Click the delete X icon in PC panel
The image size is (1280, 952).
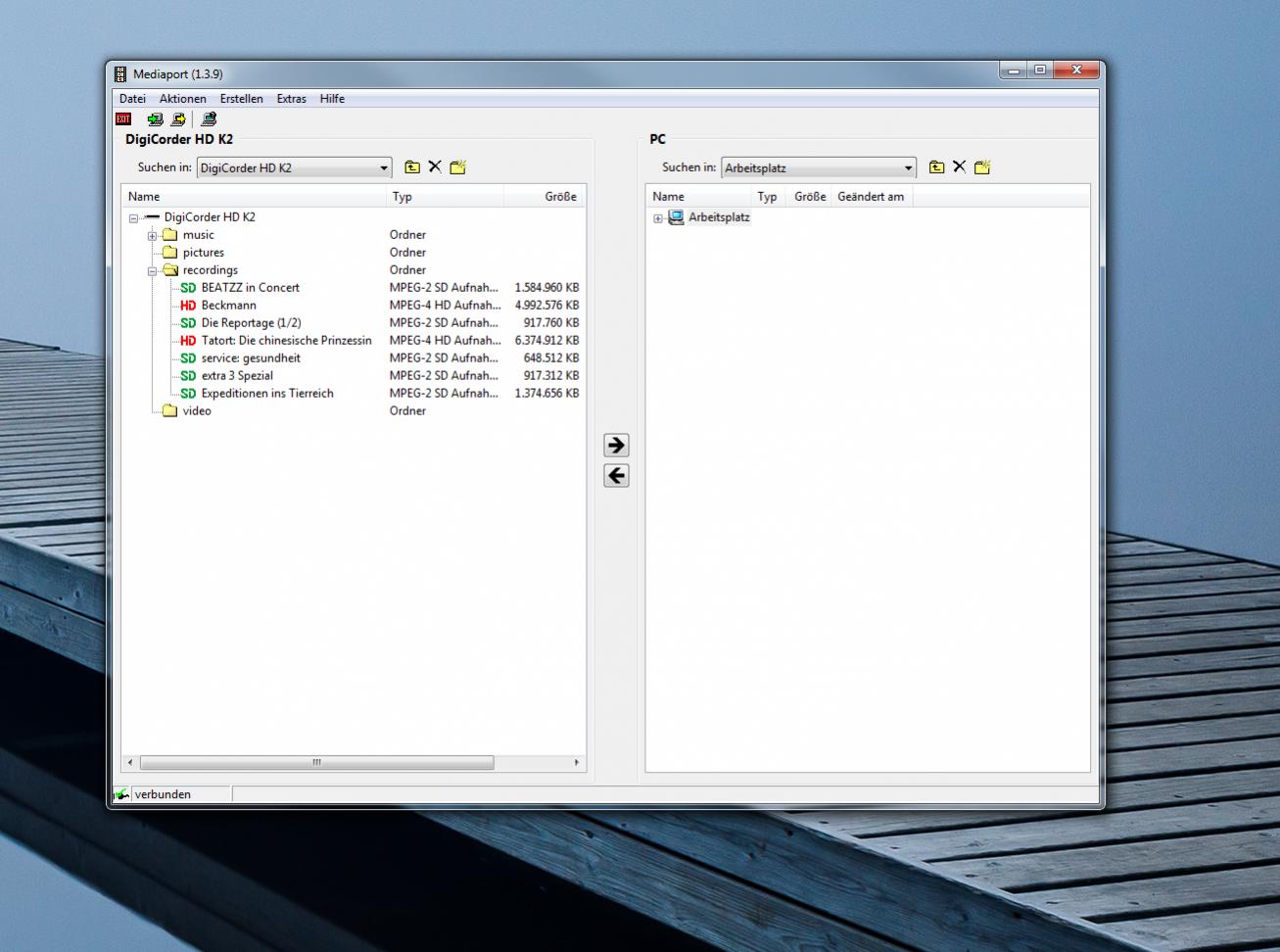coord(960,167)
